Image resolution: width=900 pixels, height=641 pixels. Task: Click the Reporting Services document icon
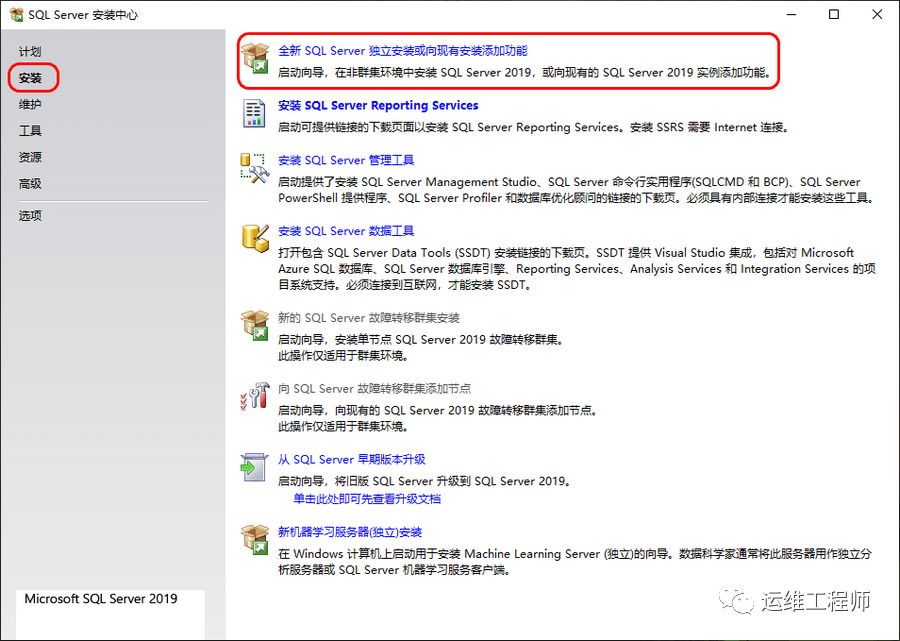pos(254,113)
